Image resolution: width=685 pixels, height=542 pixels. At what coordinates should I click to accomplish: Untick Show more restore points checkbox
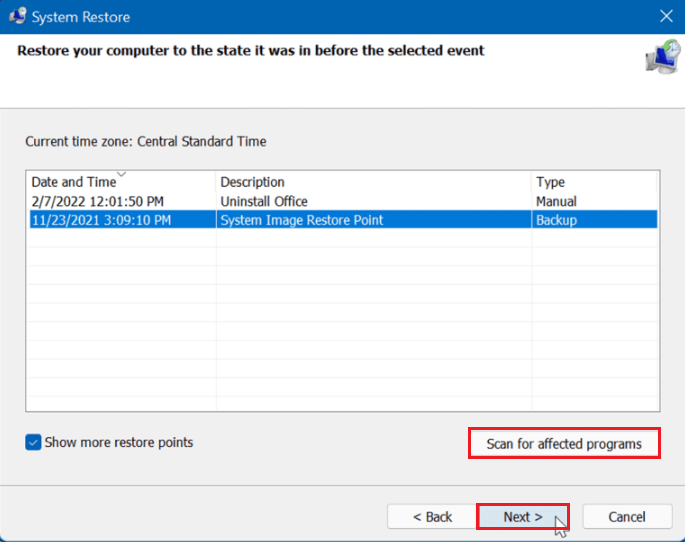33,442
